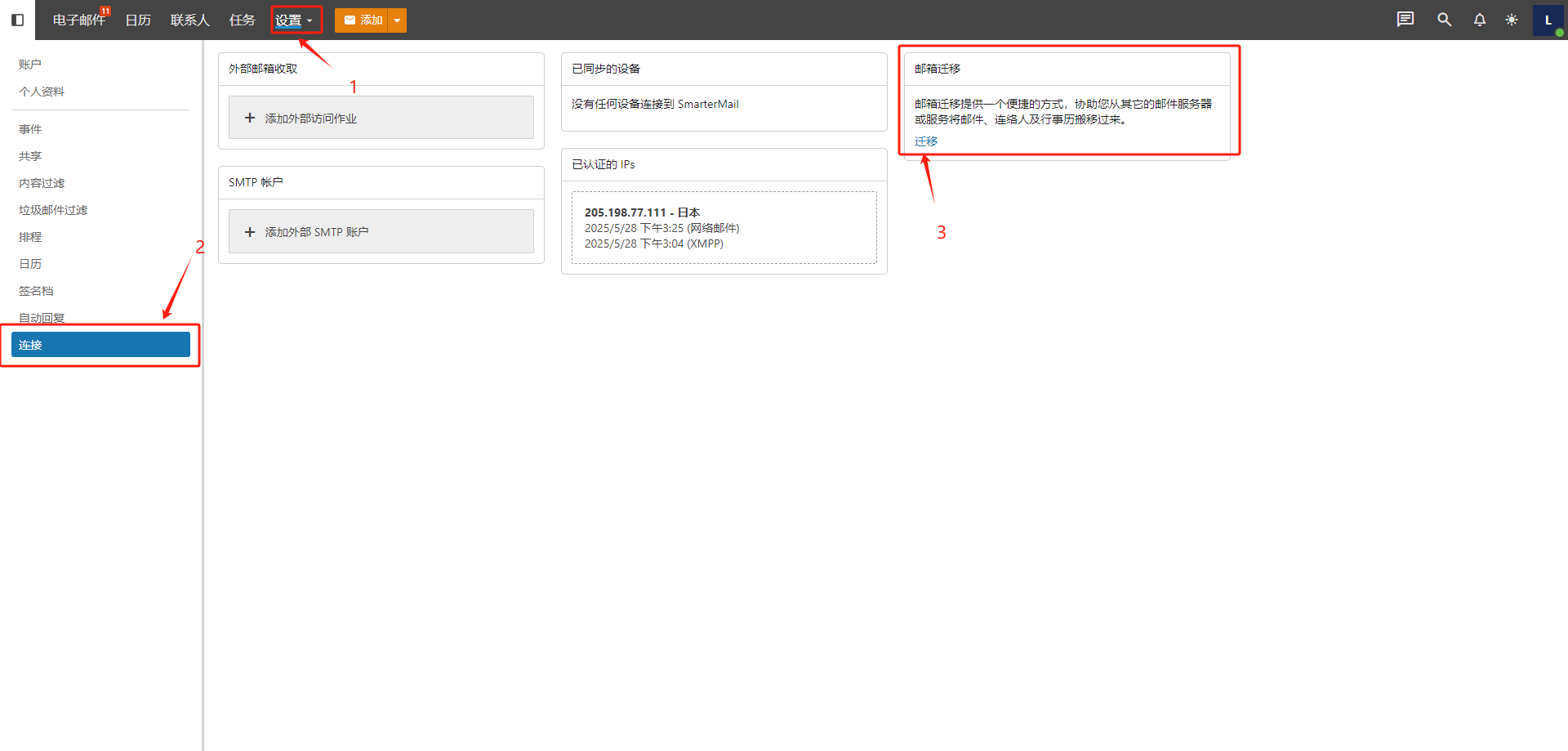Click the 下午3:04 (XMPP) line
The width and height of the screenshot is (1568, 751).
654,244
